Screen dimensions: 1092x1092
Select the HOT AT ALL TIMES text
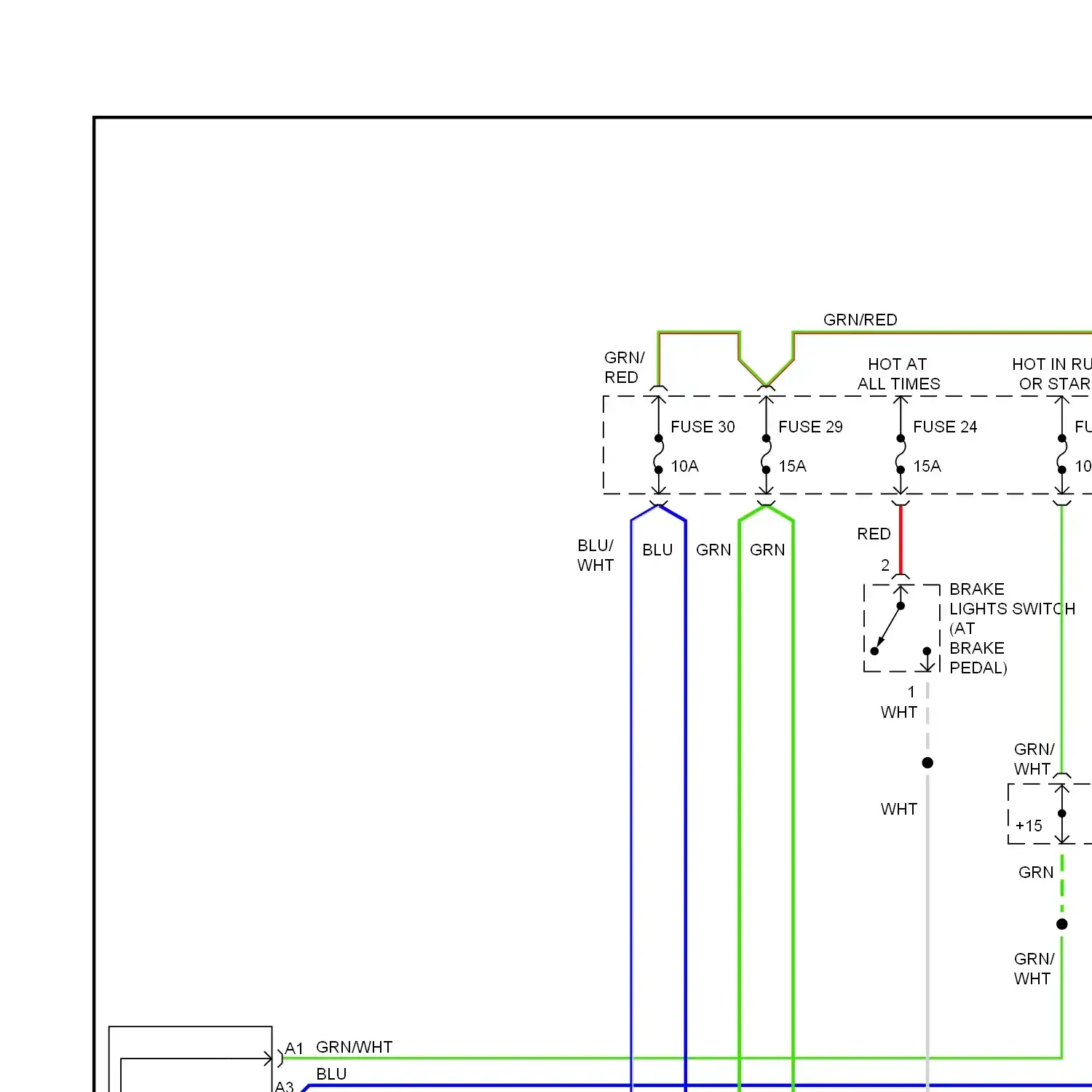click(898, 374)
